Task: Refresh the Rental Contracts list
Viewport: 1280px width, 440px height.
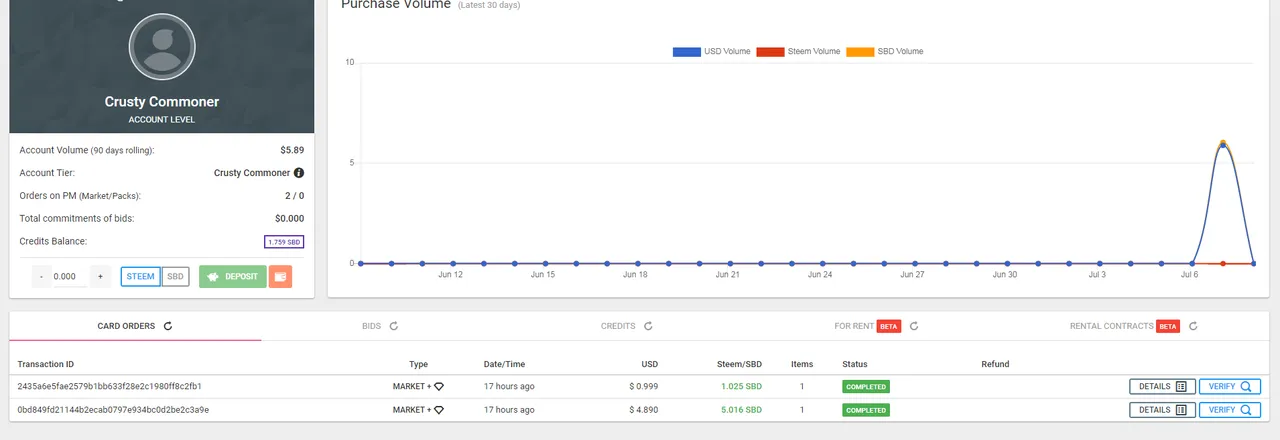Action: point(1193,326)
